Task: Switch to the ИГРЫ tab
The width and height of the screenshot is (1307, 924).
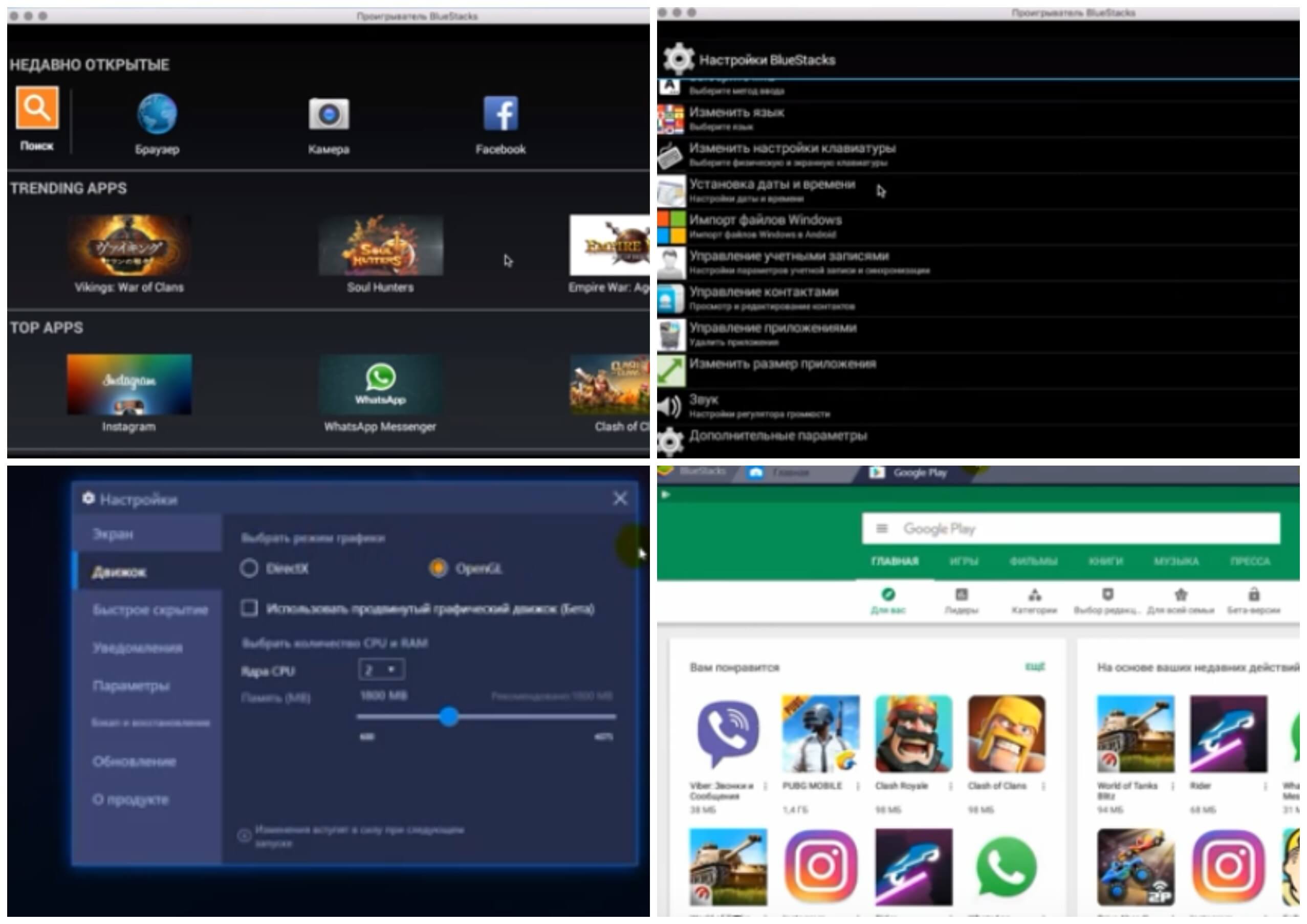Action: point(964,561)
